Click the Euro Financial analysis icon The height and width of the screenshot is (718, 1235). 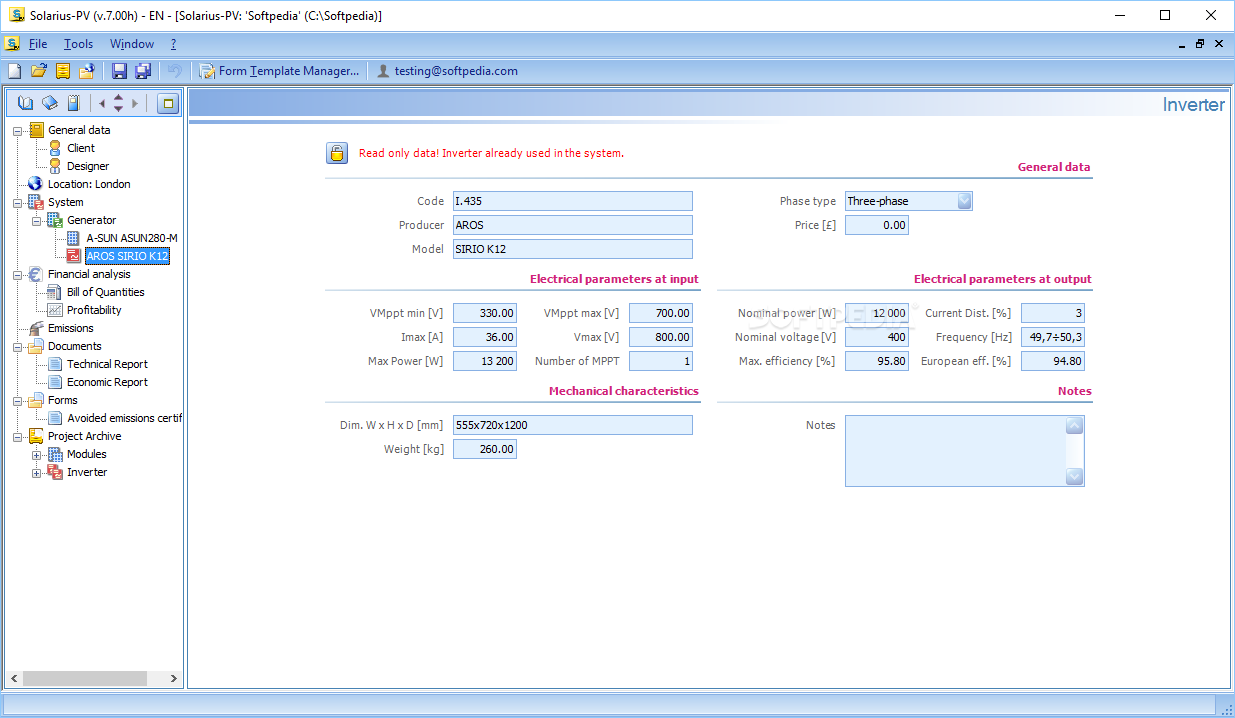36,274
